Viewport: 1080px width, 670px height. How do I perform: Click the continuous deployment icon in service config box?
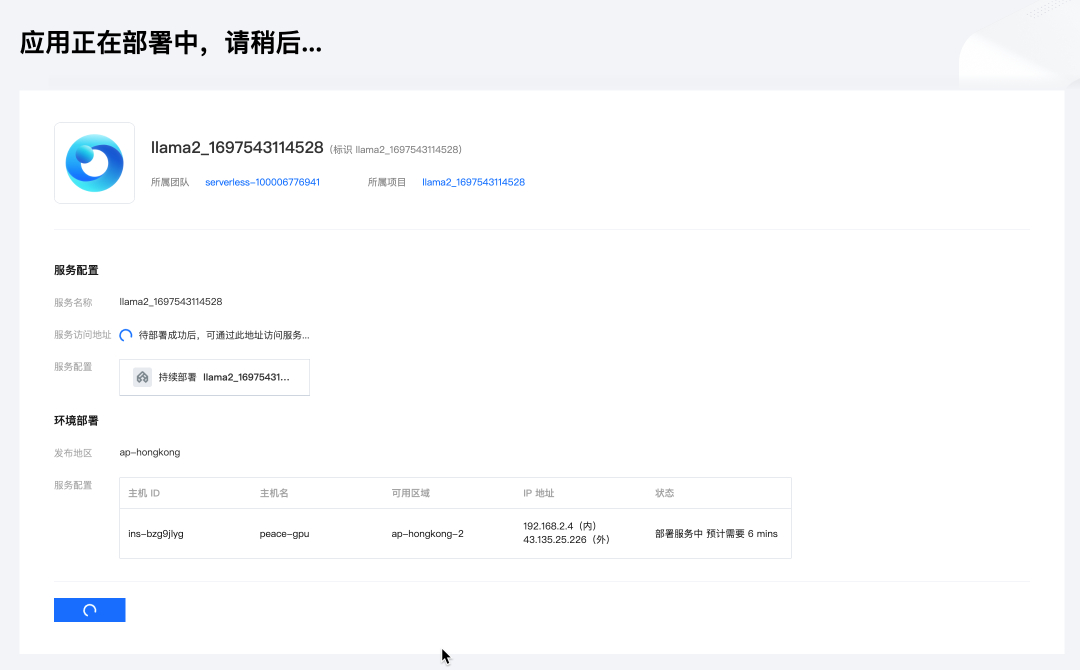(143, 377)
